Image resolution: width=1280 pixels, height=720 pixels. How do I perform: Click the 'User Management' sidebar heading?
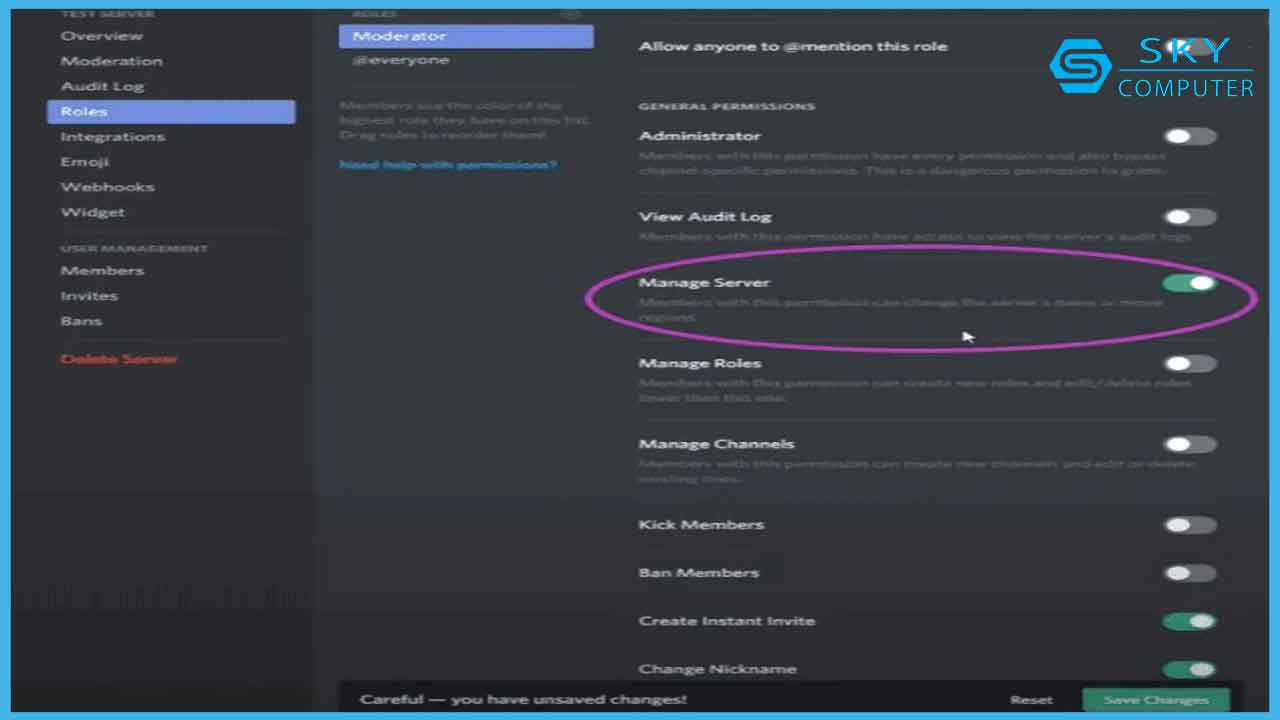[134, 248]
